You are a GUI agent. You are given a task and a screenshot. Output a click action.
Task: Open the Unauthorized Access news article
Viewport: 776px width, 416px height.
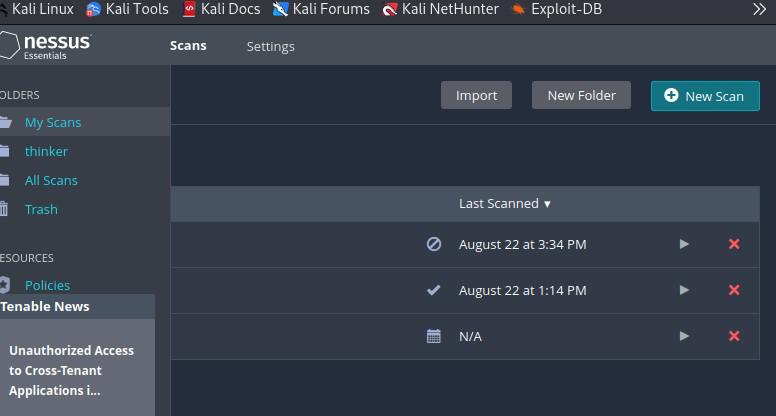(71, 370)
